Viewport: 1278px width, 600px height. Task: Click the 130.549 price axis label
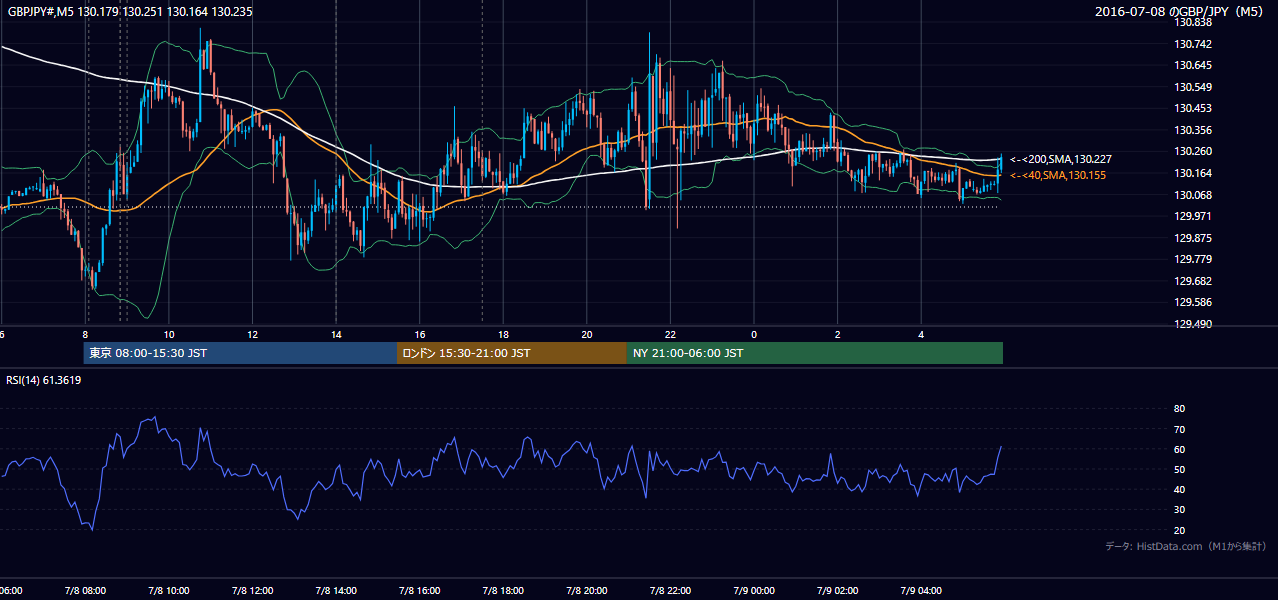[1192, 87]
